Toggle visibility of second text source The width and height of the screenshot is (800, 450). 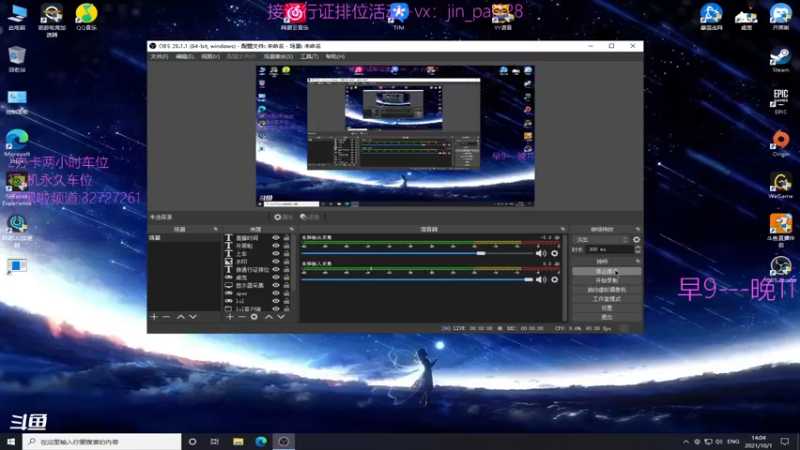tap(276, 246)
